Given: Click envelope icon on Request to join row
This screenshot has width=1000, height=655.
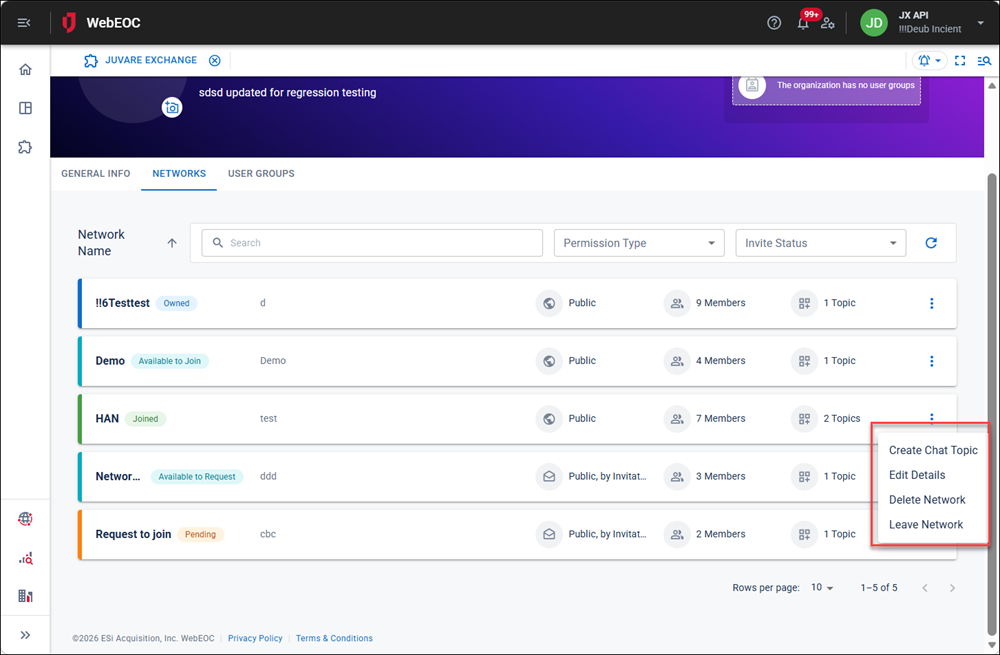Looking at the screenshot, I should [x=549, y=534].
